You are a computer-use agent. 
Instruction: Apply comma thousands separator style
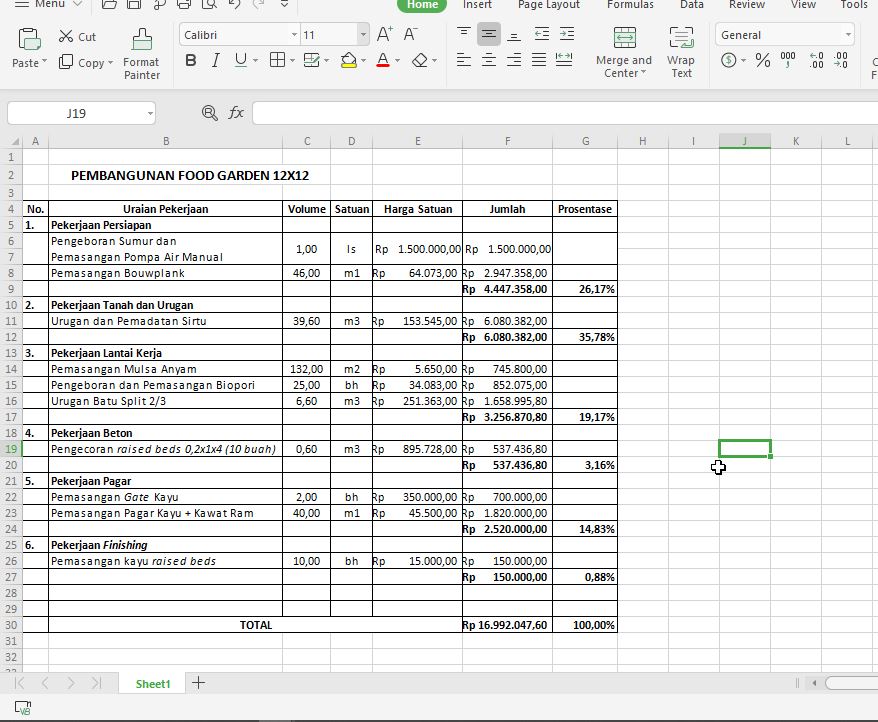coord(788,60)
